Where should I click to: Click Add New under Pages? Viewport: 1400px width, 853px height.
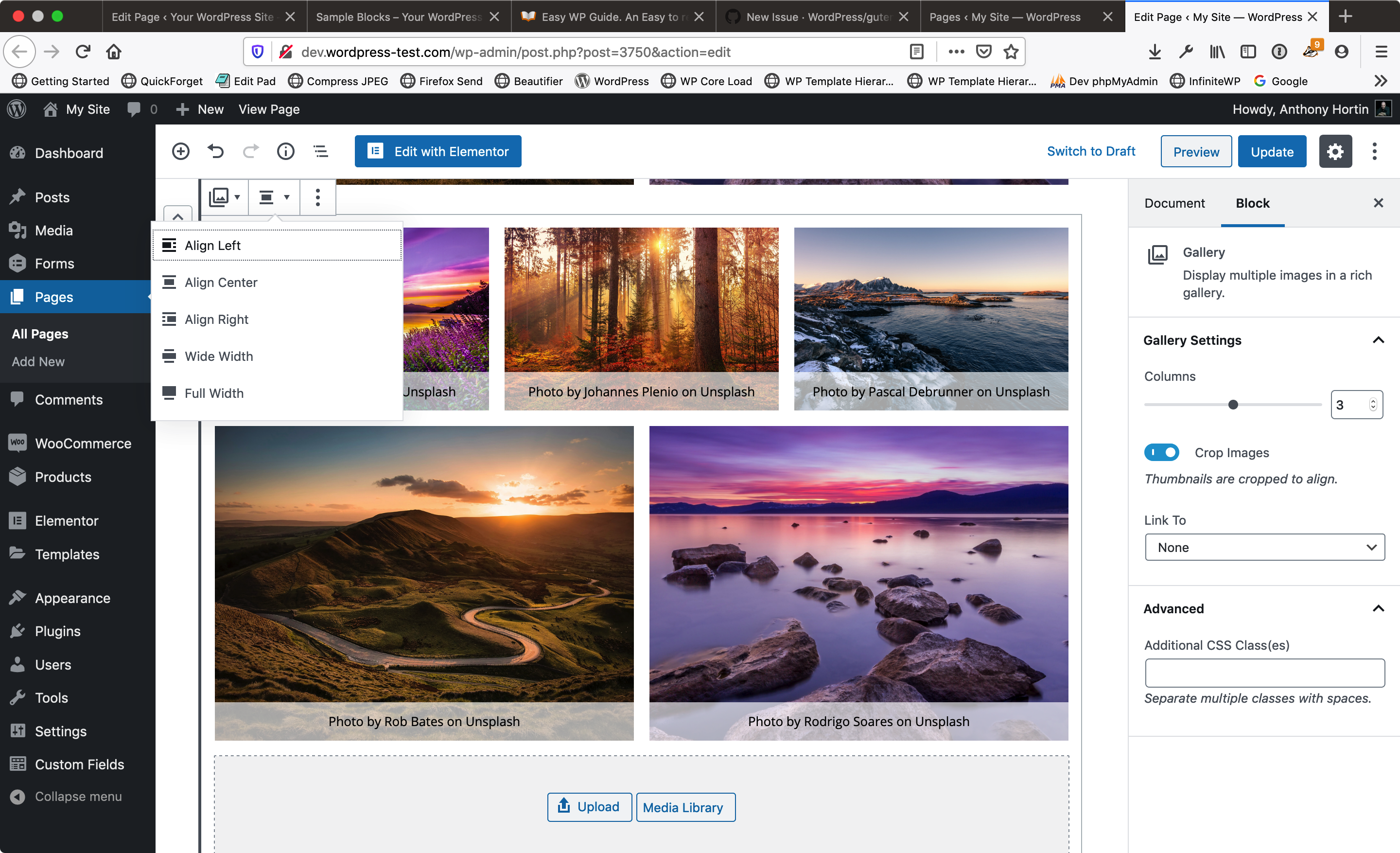tap(38, 361)
